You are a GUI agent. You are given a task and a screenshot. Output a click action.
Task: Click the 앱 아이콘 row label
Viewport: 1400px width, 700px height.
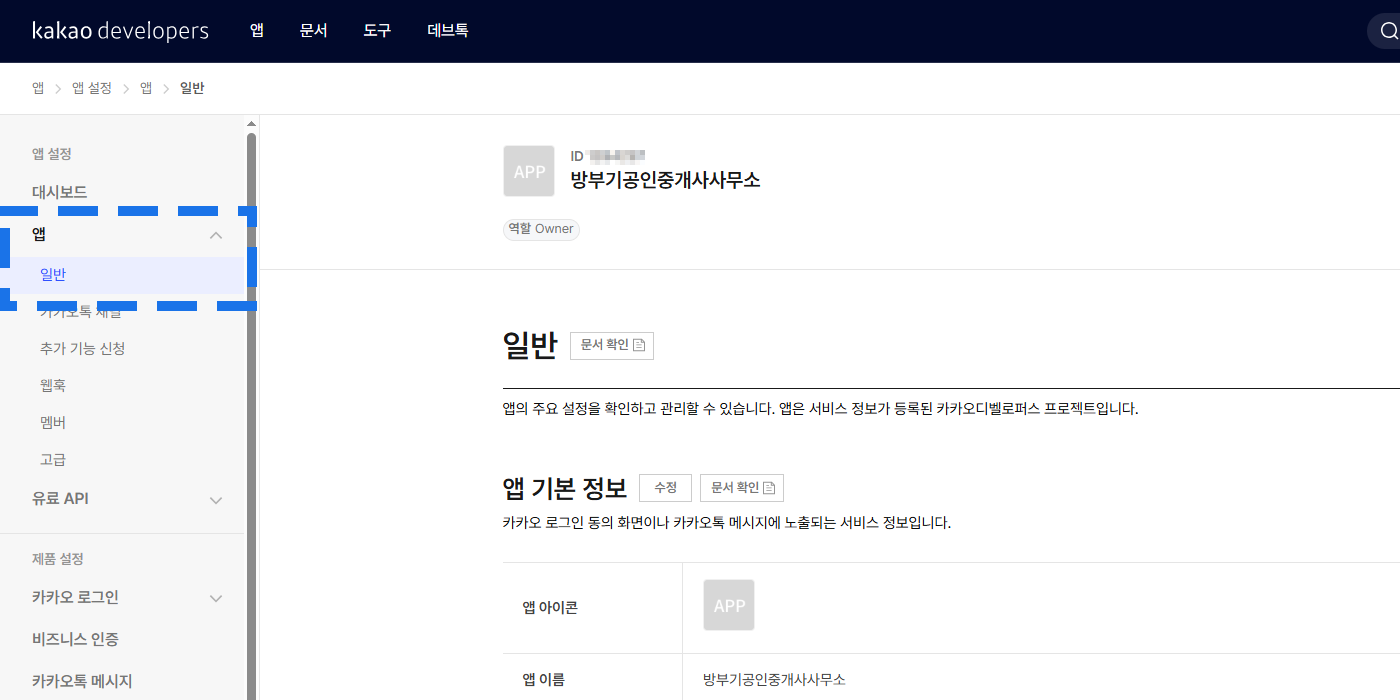tap(550, 607)
